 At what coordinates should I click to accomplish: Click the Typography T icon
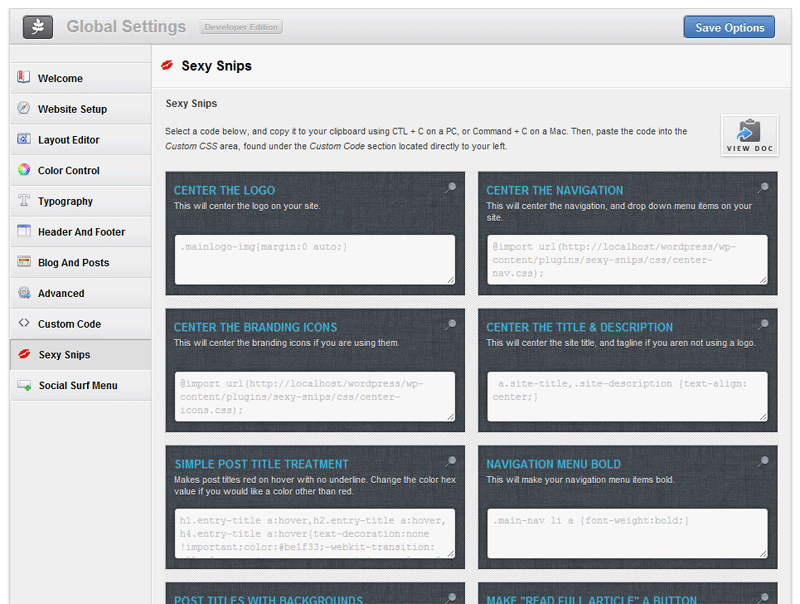[23, 200]
